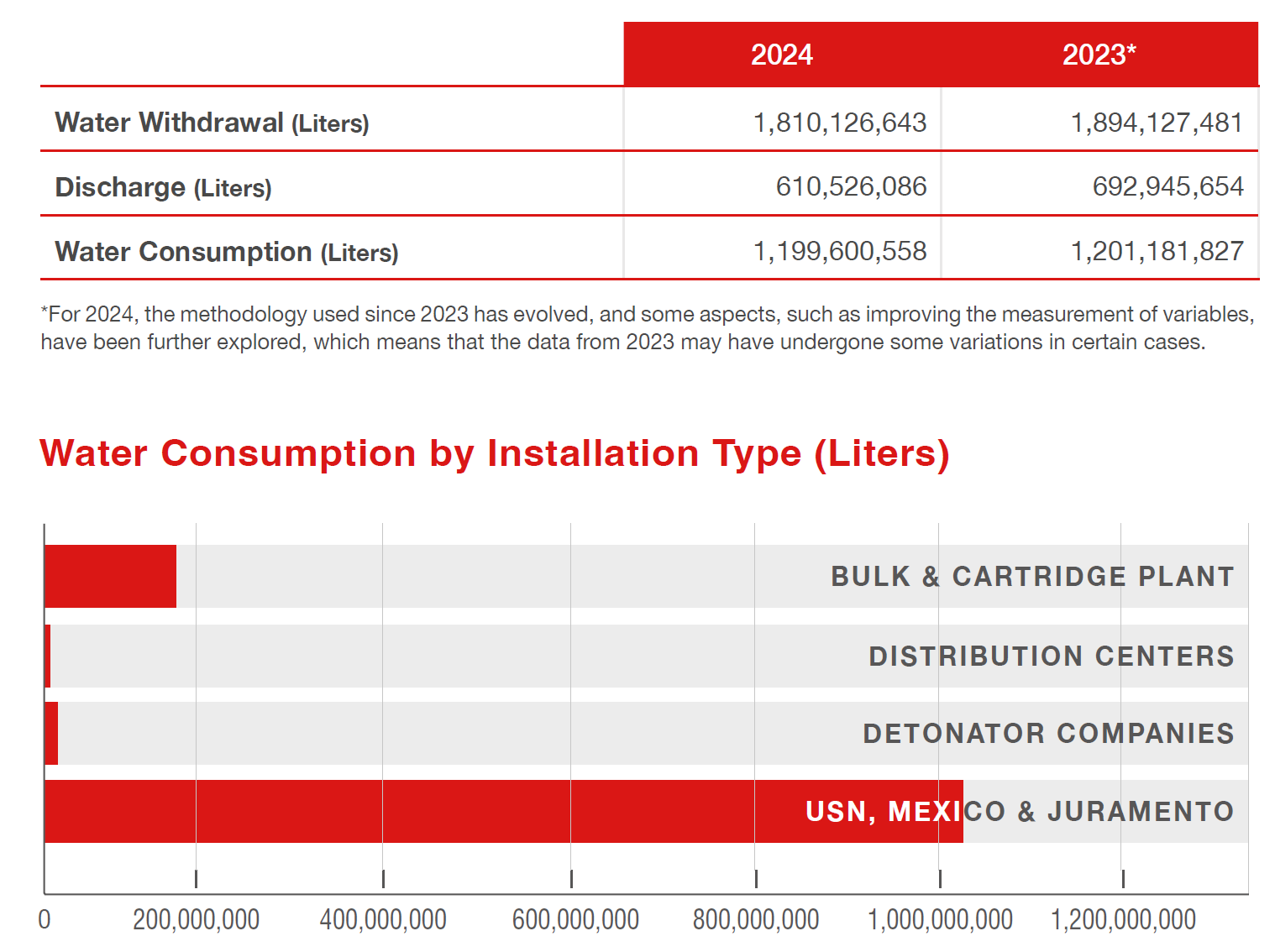The height and width of the screenshot is (952, 1275).
Task: Click the value 1,199,600,558
Action: pyautogui.click(x=840, y=251)
